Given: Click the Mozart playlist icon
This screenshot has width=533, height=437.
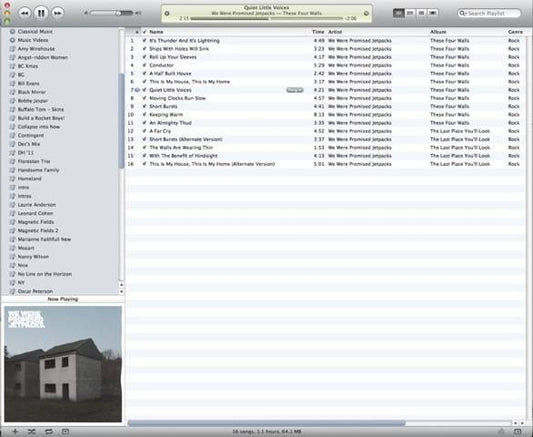Looking at the screenshot, I should (13, 248).
